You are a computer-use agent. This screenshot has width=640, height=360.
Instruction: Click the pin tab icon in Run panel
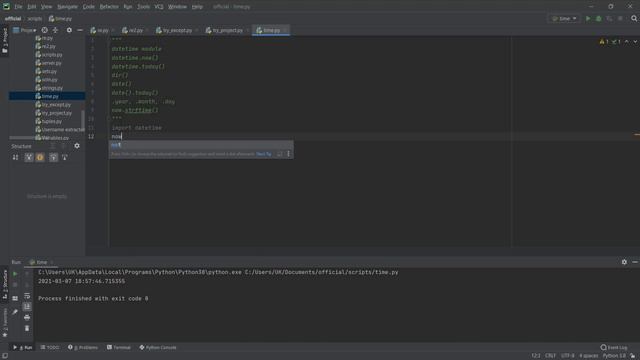click(x=15, y=312)
